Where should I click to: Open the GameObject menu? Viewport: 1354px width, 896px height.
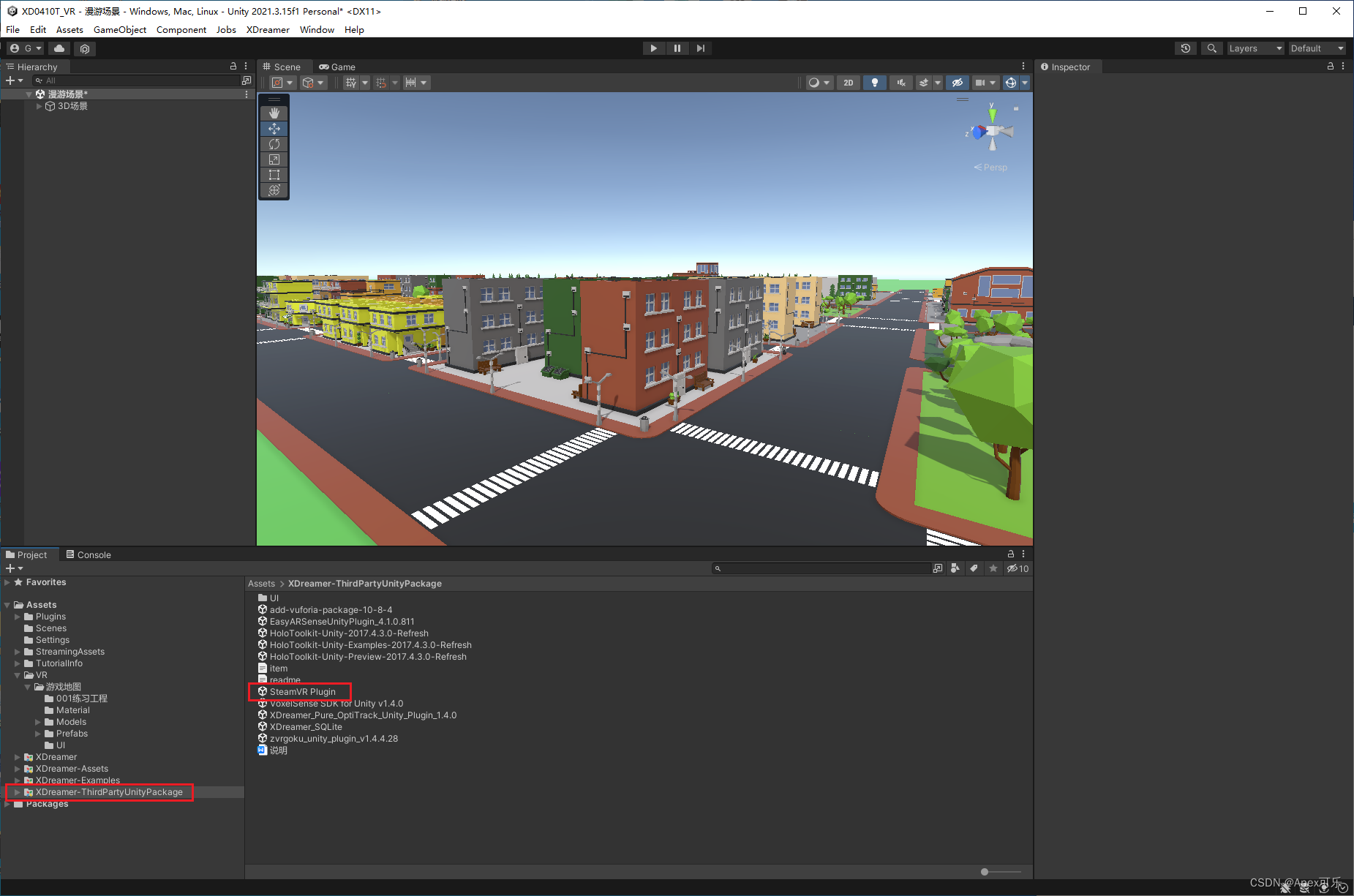120,29
